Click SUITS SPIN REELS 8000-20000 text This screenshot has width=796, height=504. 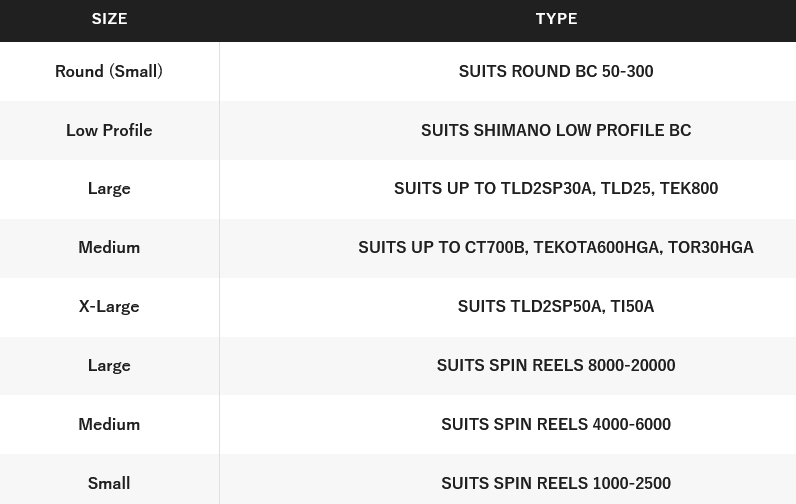[556, 365]
